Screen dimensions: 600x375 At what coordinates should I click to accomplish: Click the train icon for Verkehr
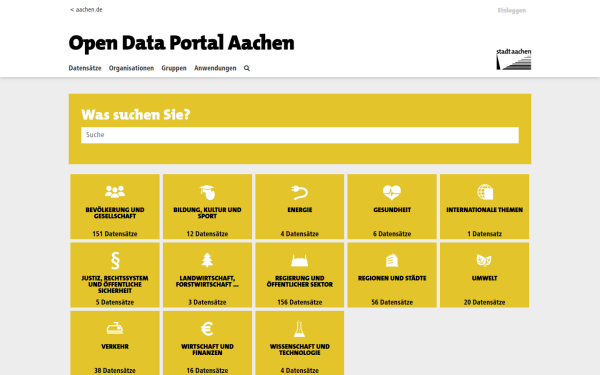[x=115, y=328]
